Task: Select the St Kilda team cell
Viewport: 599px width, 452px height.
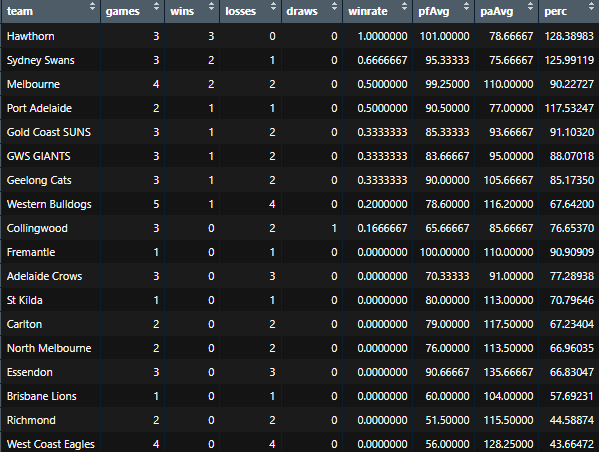Action: click(50, 300)
